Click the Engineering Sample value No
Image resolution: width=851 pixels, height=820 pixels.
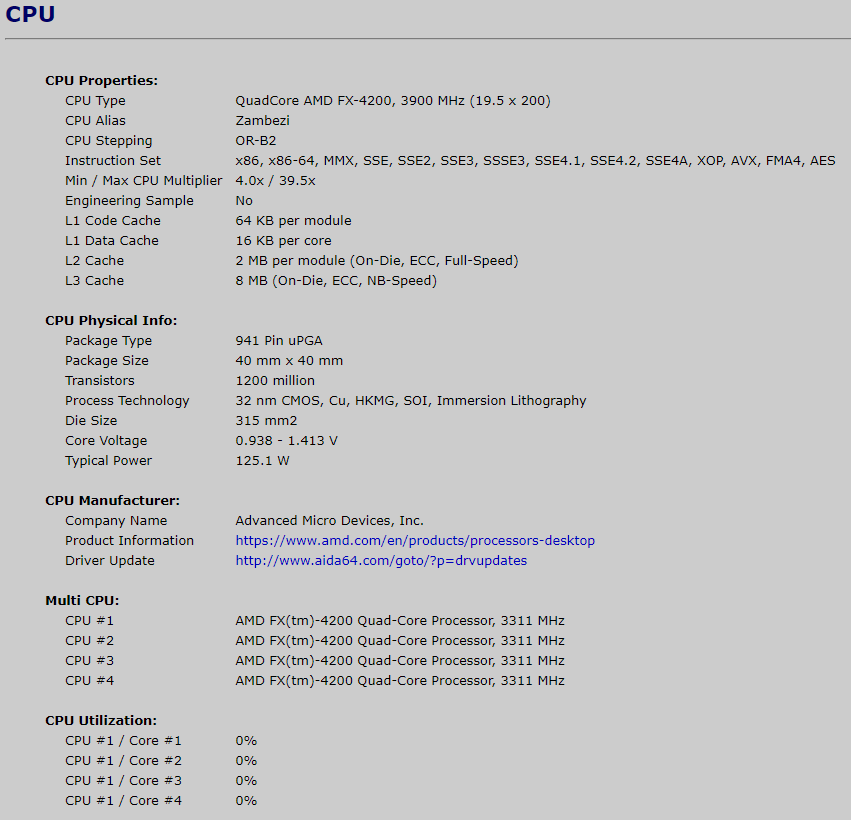pyautogui.click(x=244, y=201)
